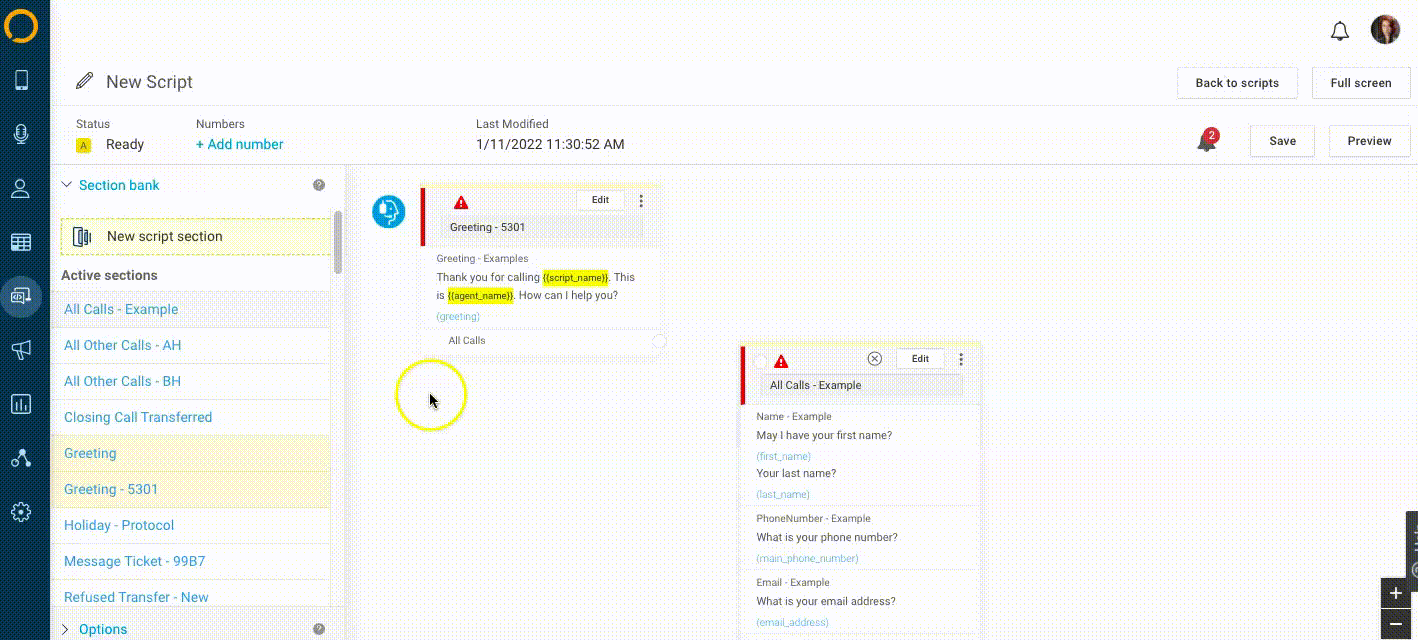The height and width of the screenshot is (640, 1418).
Task: Click the Back to scripts button
Action: pos(1237,83)
